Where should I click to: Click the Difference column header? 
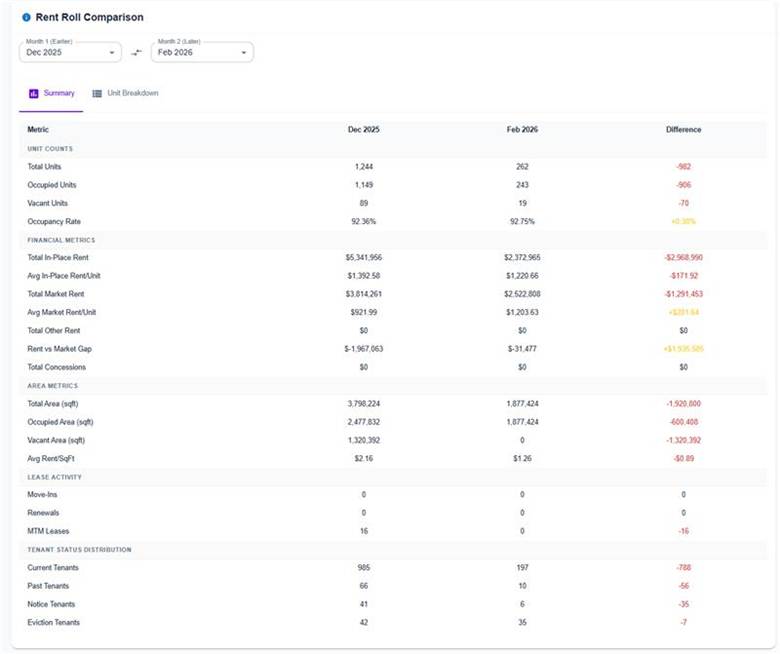coord(683,130)
